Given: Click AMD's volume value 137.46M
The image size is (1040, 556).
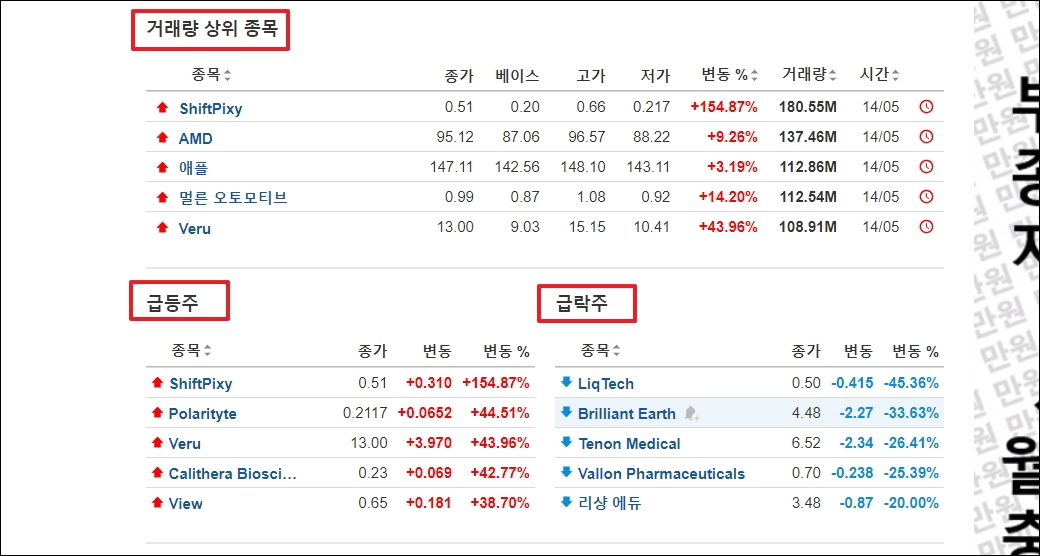Looking at the screenshot, I should [x=807, y=137].
